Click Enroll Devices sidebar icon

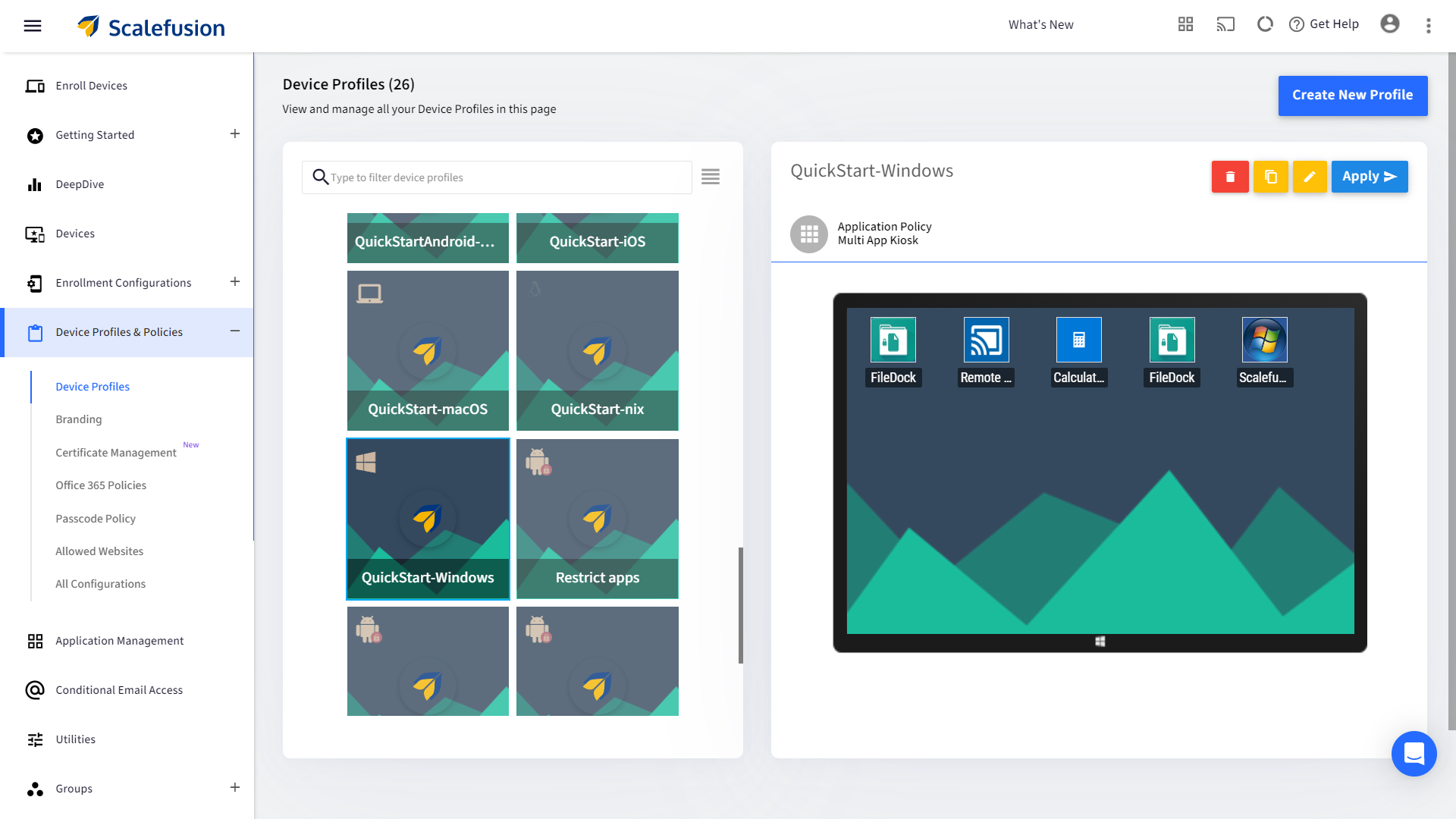tap(35, 86)
